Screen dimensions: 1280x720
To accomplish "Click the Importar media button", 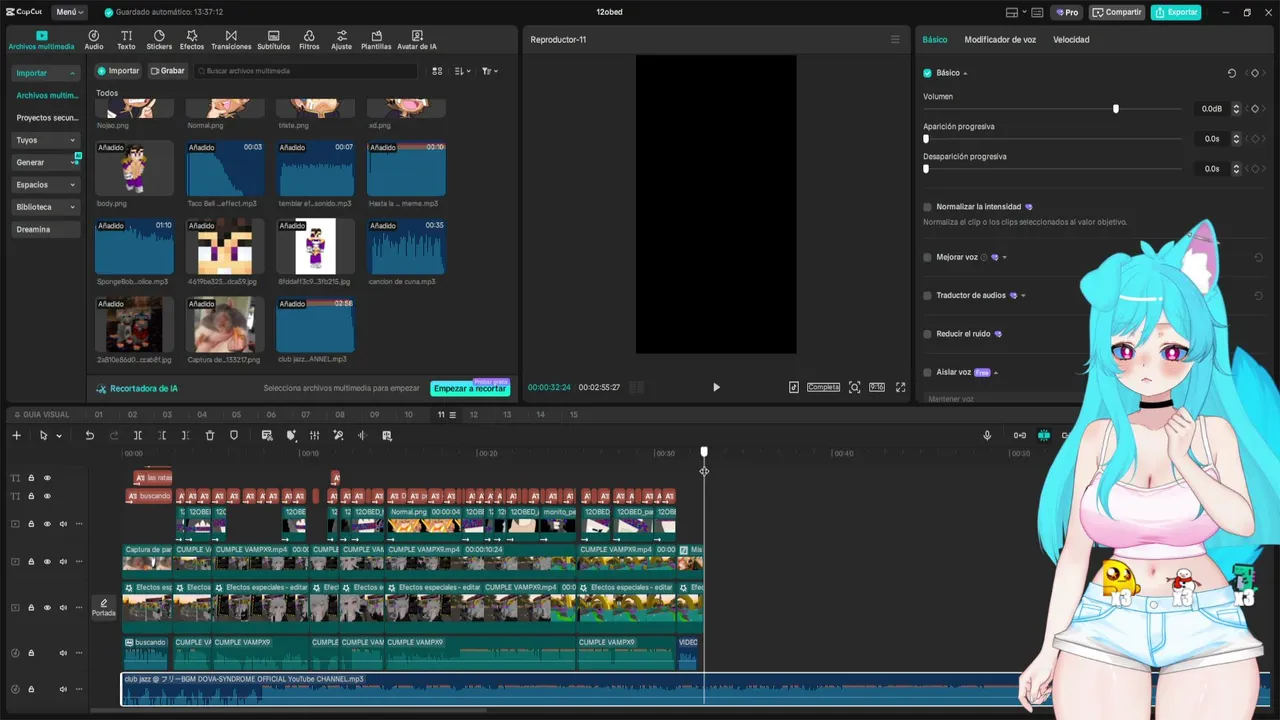I will pos(118,71).
